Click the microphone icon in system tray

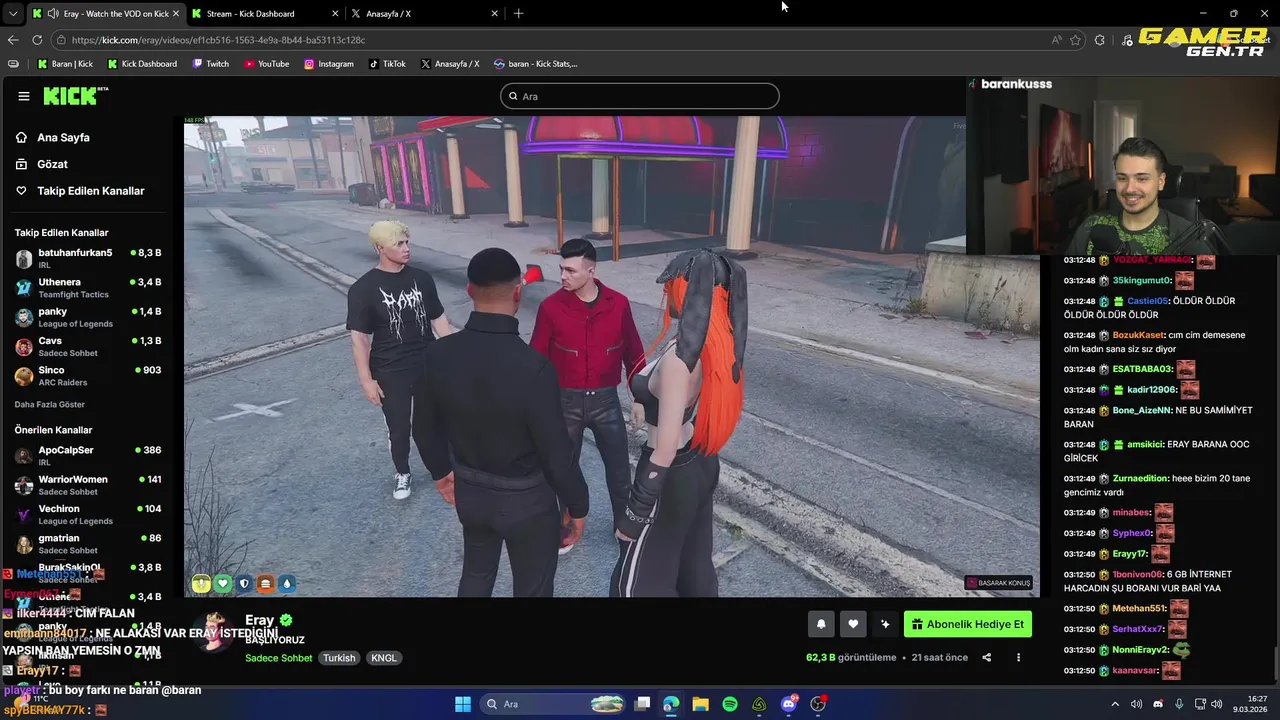[1179, 704]
